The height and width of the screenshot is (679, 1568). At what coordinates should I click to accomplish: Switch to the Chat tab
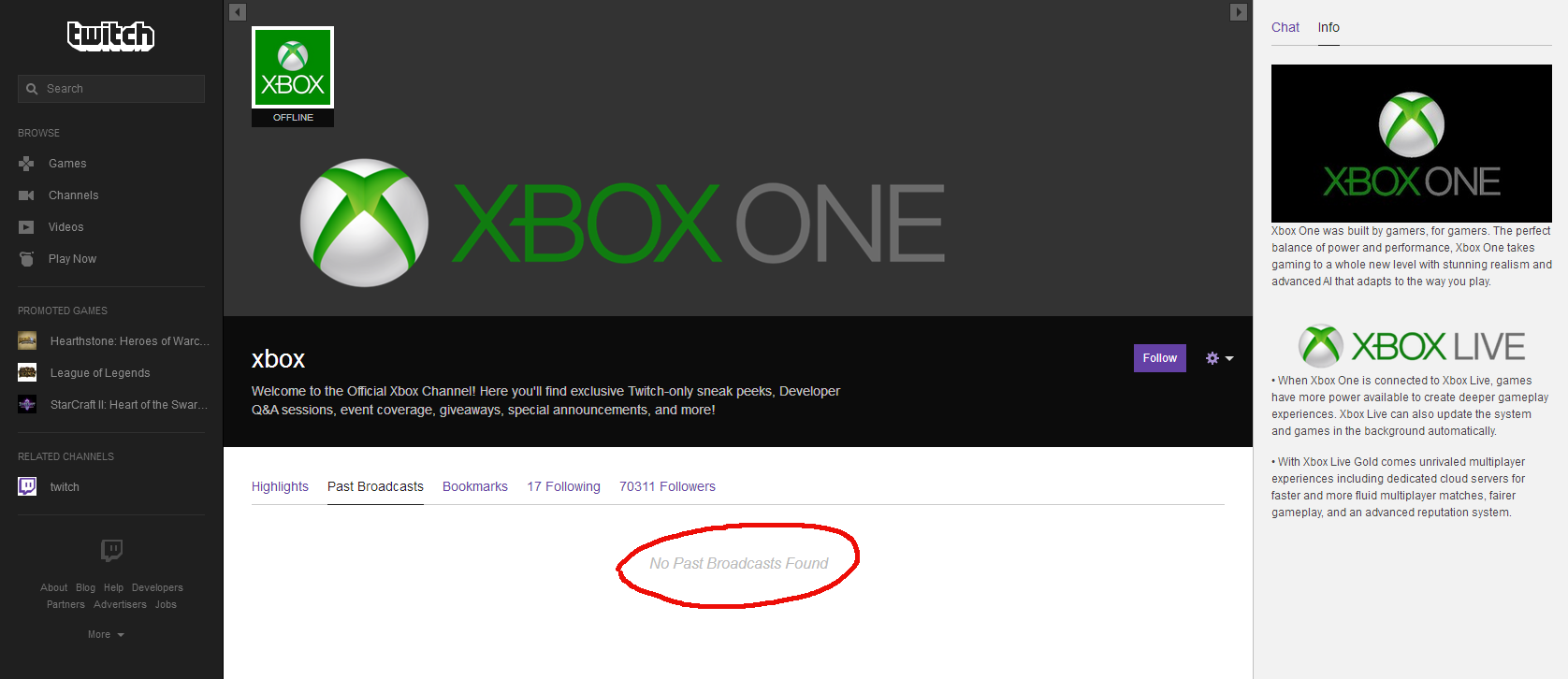point(1285,27)
